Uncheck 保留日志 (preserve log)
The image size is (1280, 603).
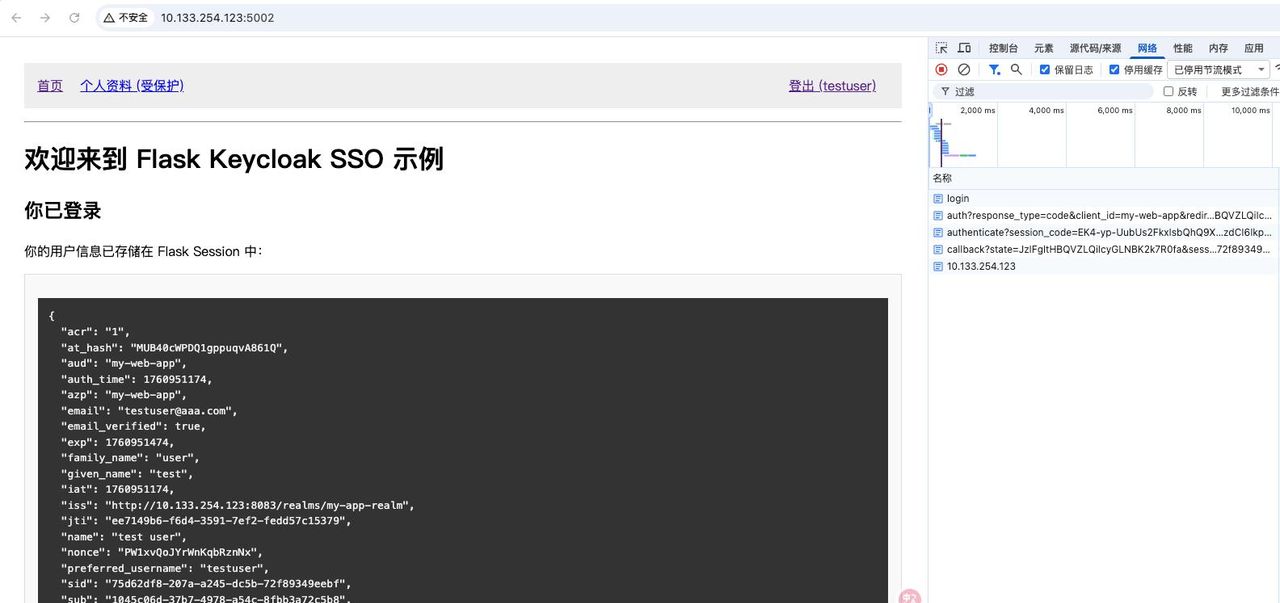coord(1043,68)
